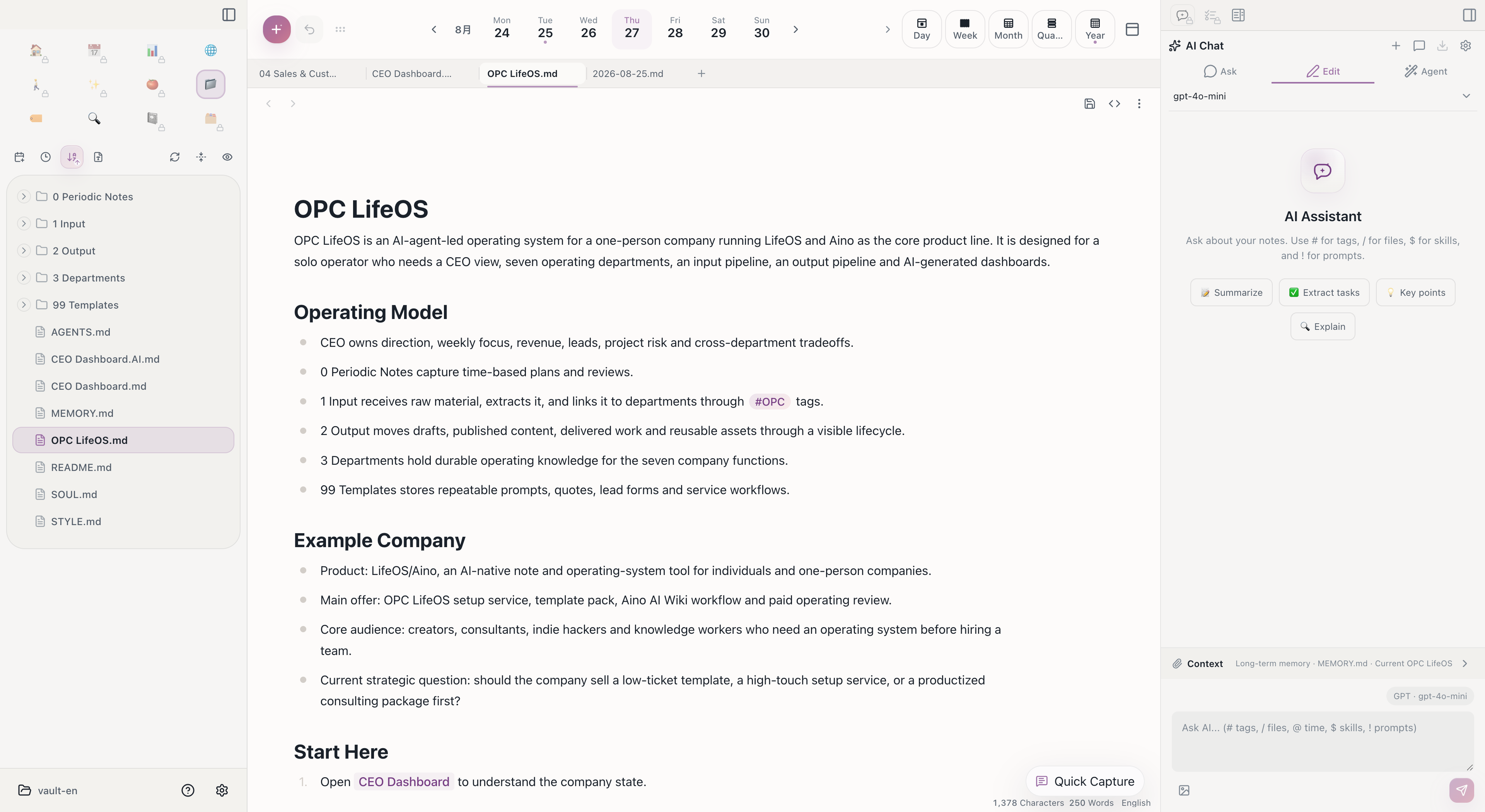
Task: Open a new tab with plus
Action: 702,74
